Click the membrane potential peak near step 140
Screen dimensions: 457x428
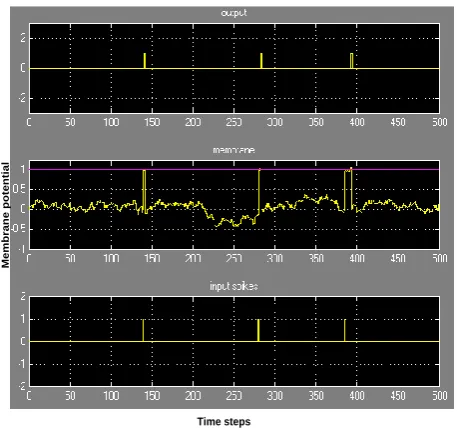[x=144, y=191]
